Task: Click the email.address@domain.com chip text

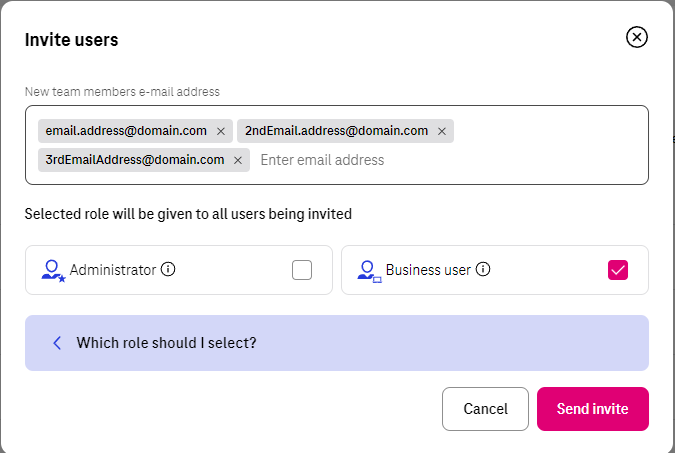Action: tap(126, 131)
